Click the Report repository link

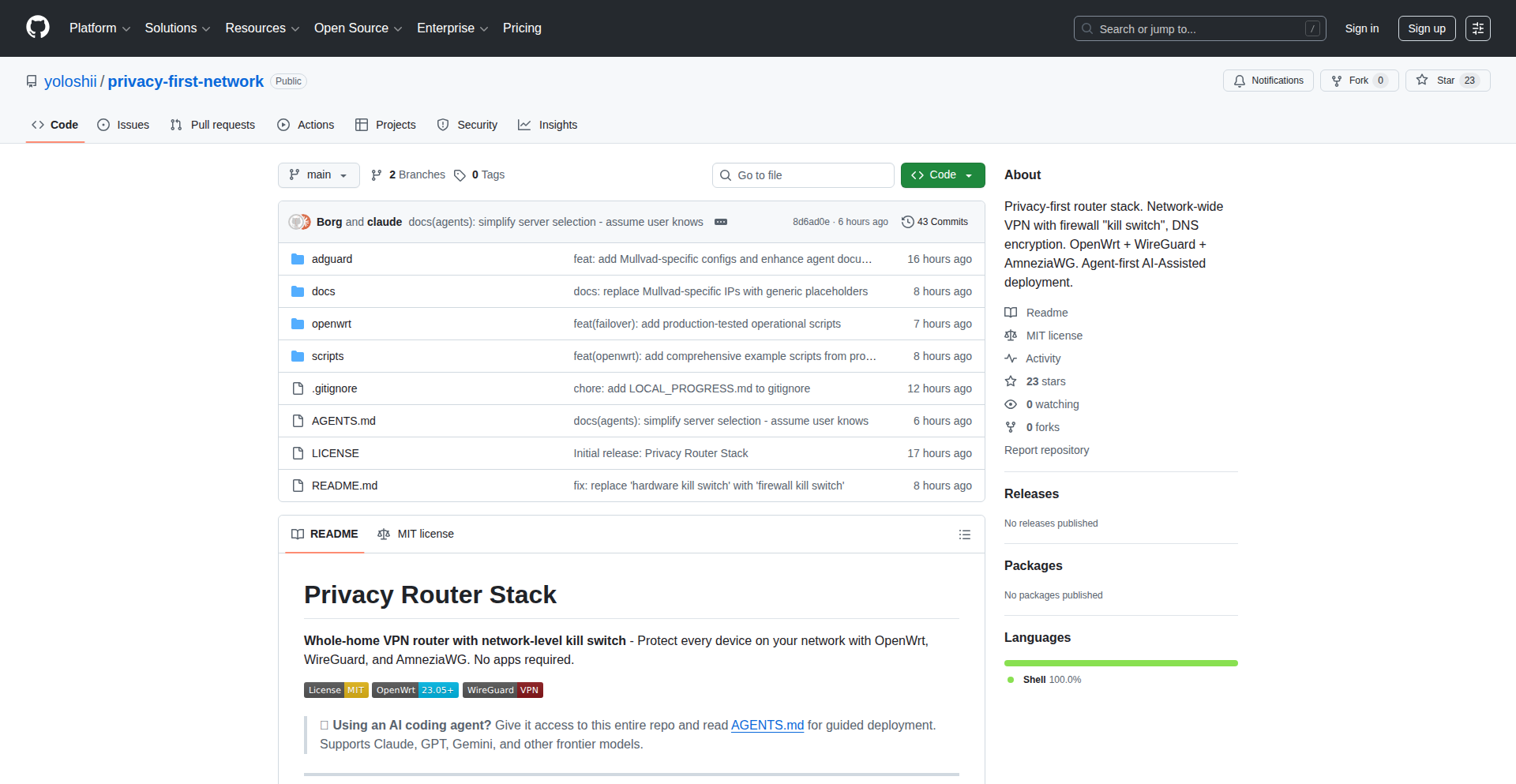click(x=1046, y=450)
